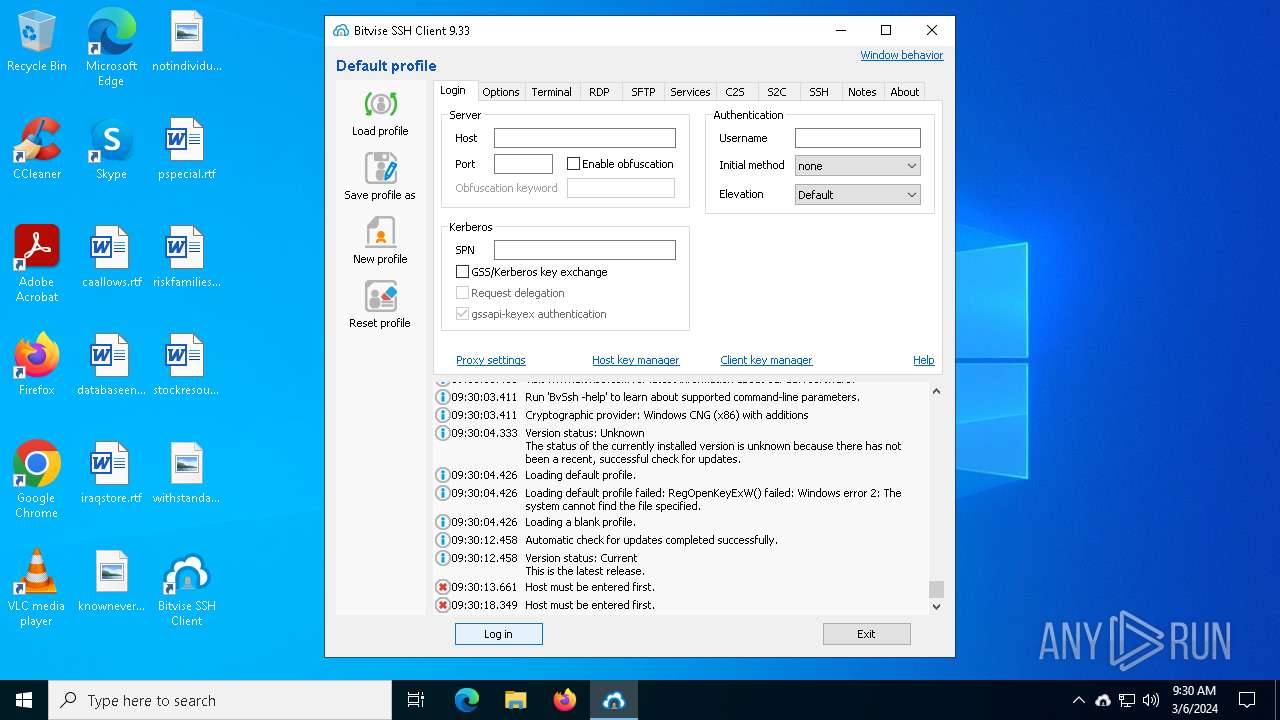Open the Elevation dropdown
1280x720 pixels.
(857, 195)
